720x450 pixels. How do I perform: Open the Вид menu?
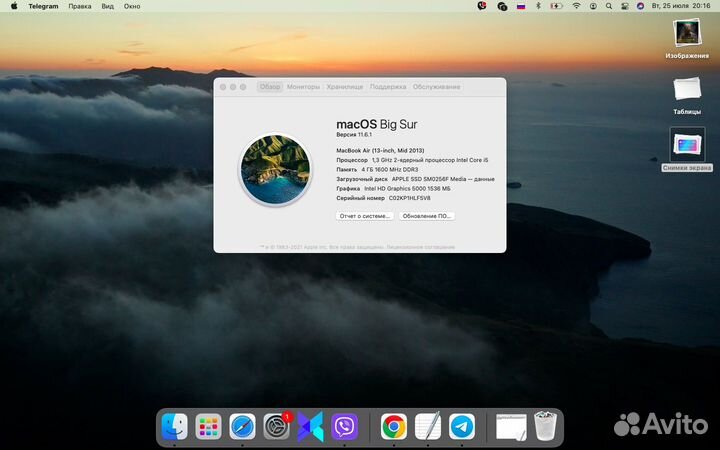point(107,6)
